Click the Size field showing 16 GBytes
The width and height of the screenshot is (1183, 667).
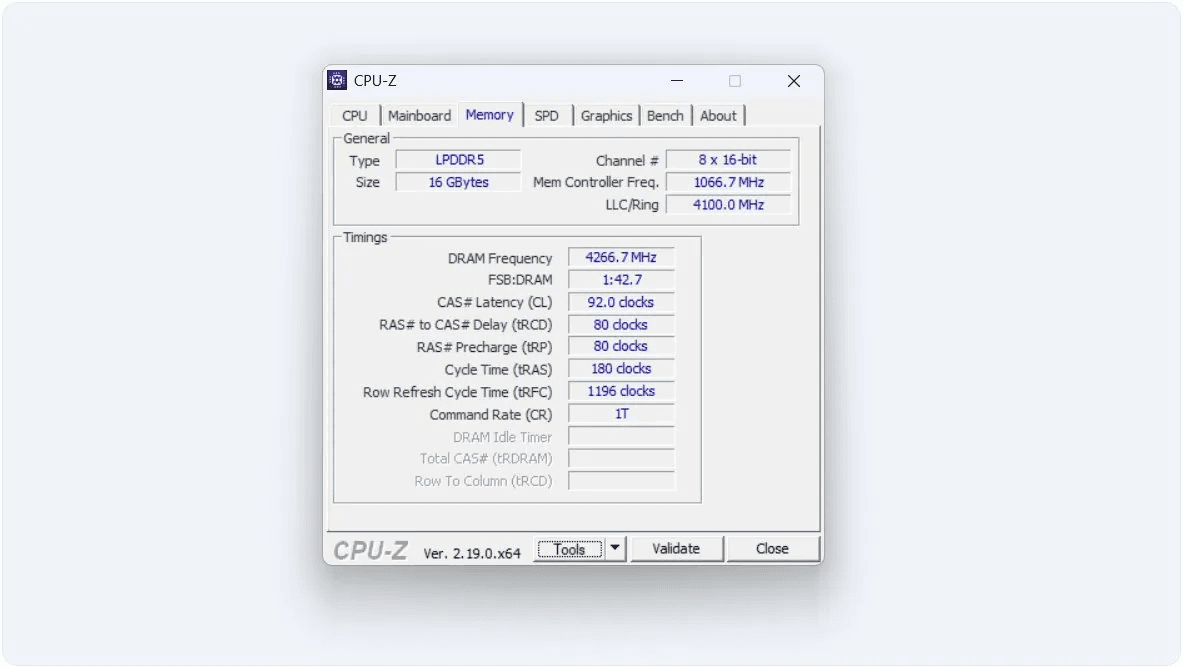[x=459, y=183]
